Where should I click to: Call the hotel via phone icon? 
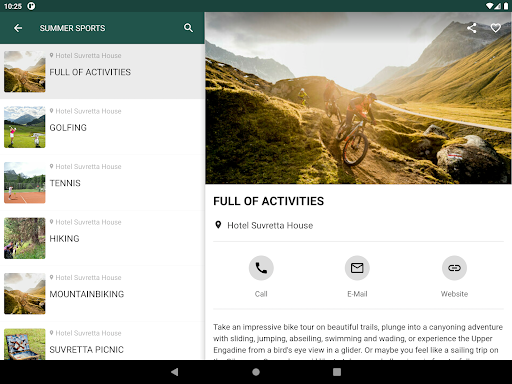261,268
